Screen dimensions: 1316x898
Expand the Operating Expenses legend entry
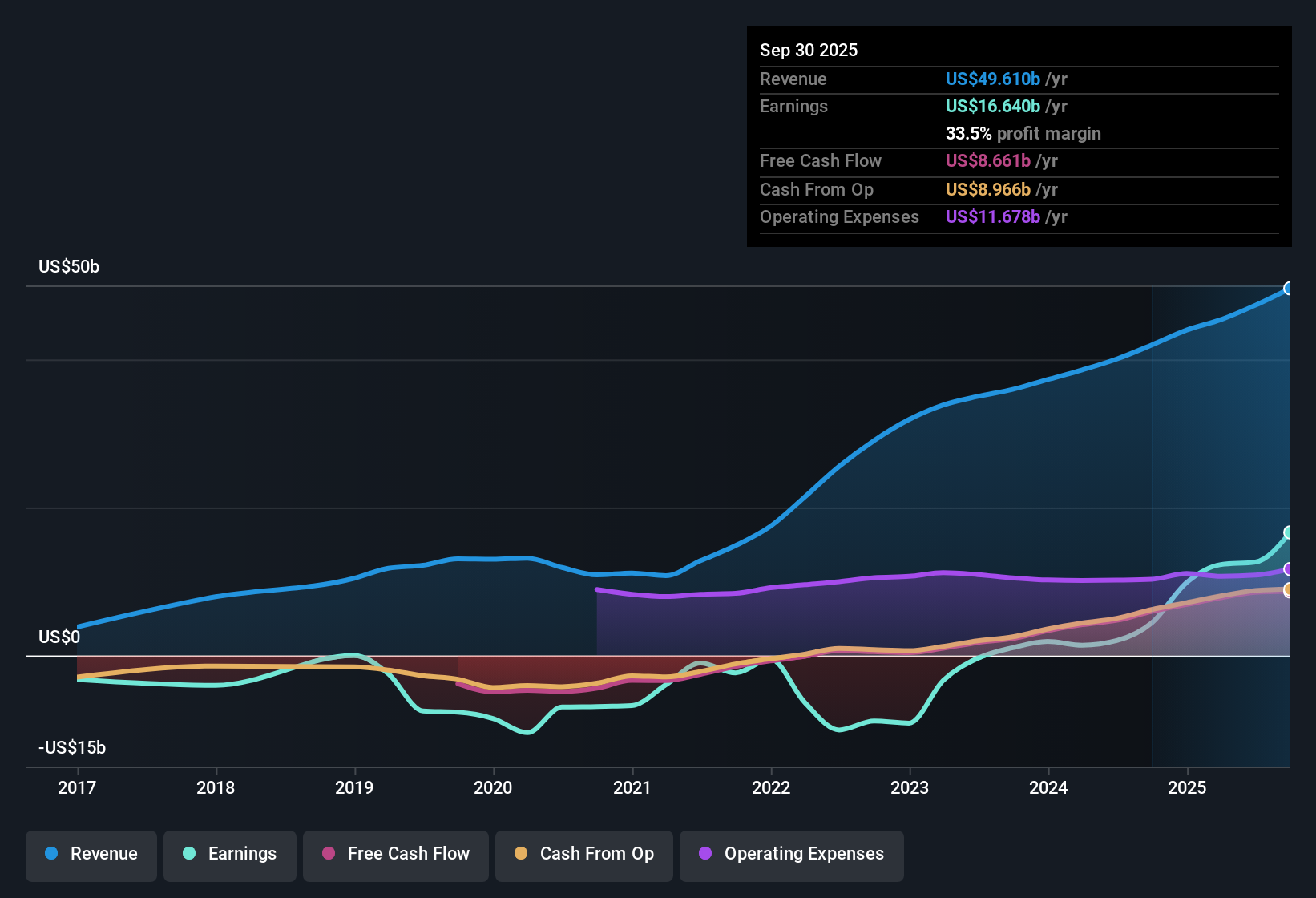(x=791, y=854)
